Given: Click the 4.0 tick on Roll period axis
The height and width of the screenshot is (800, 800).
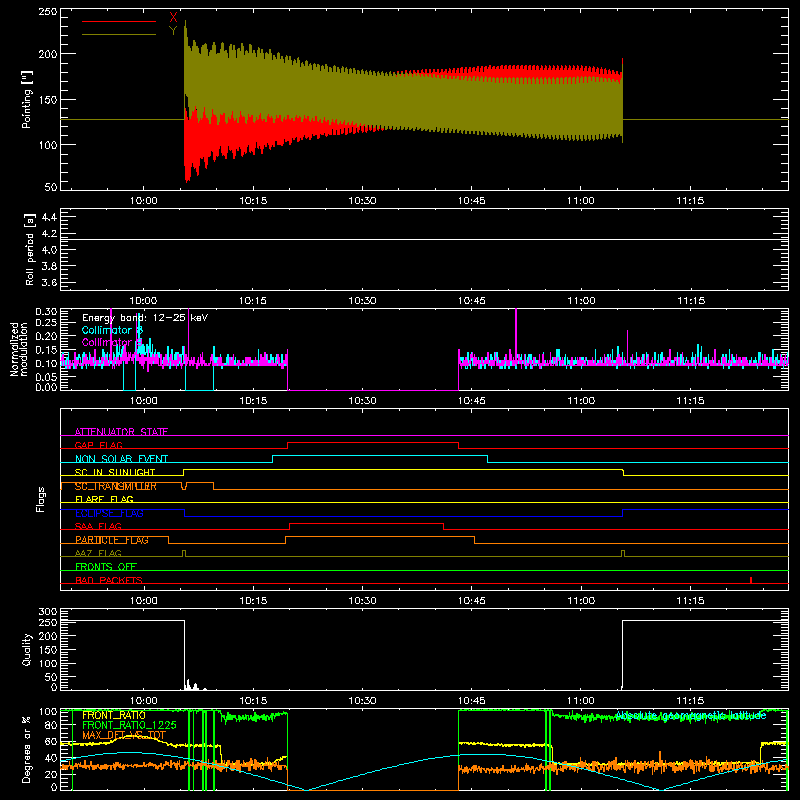Looking at the screenshot, I should [49, 250].
